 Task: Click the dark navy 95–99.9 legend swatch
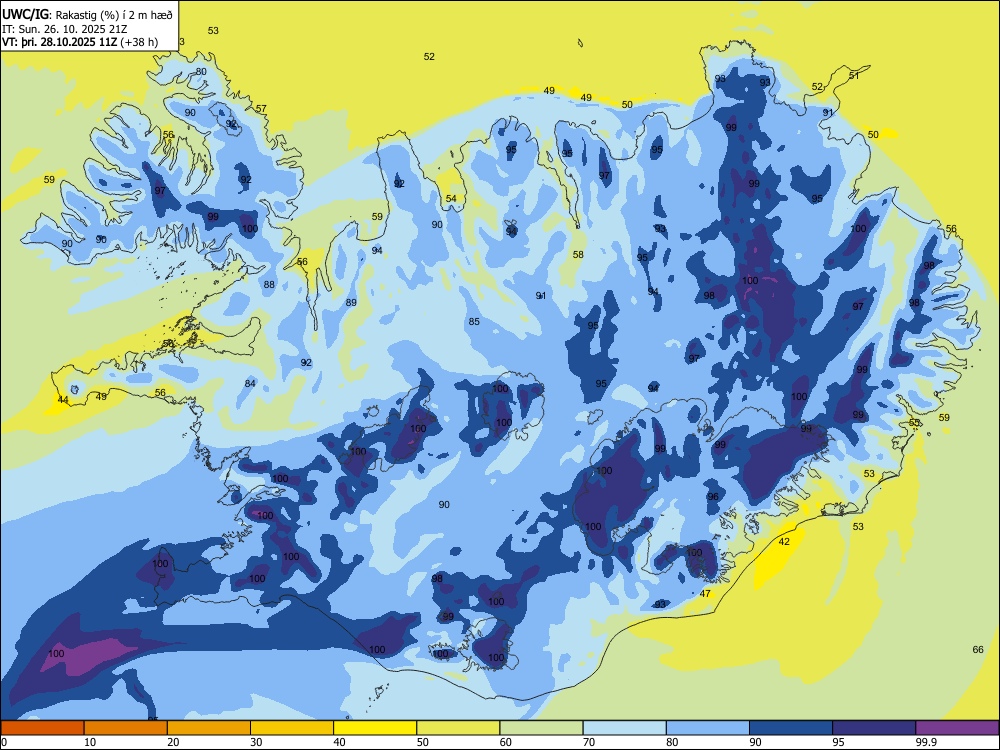[x=874, y=728]
